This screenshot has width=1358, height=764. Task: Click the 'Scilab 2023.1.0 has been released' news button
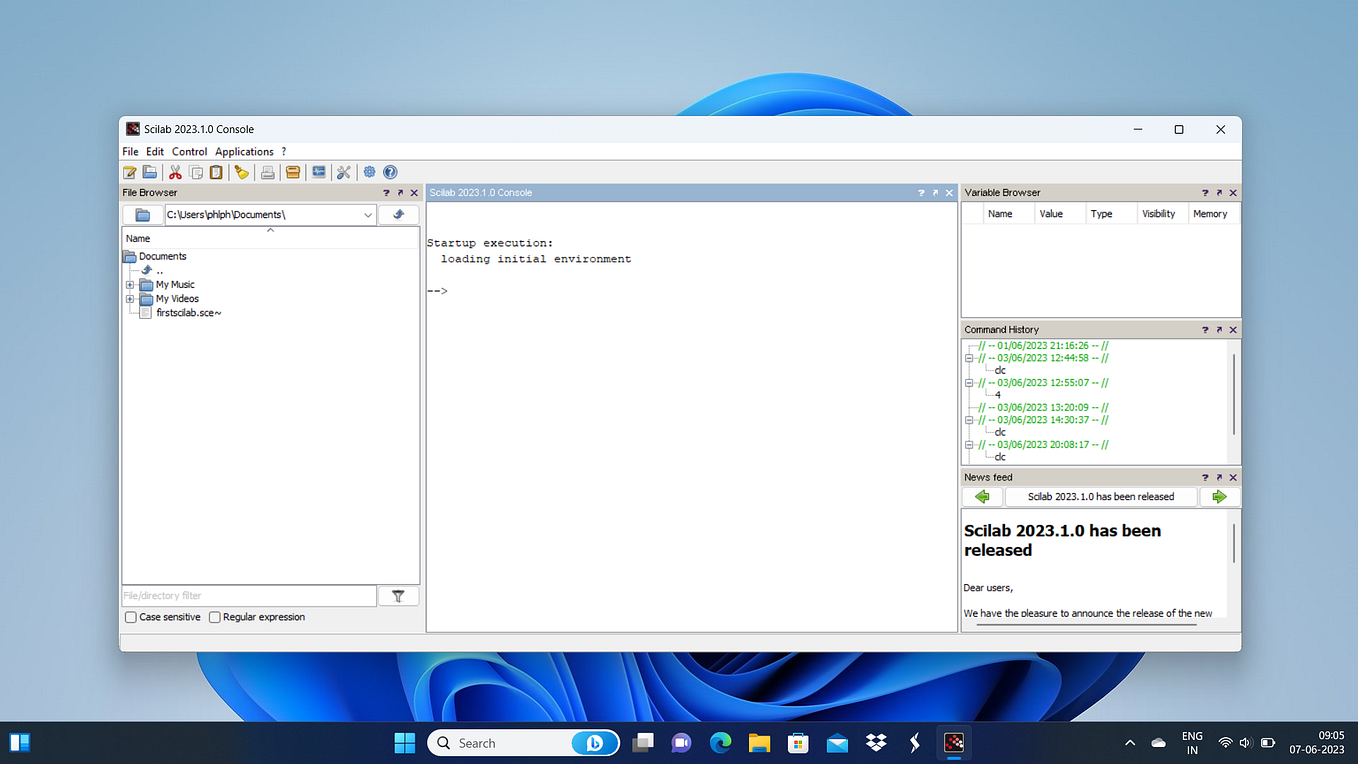1101,497
